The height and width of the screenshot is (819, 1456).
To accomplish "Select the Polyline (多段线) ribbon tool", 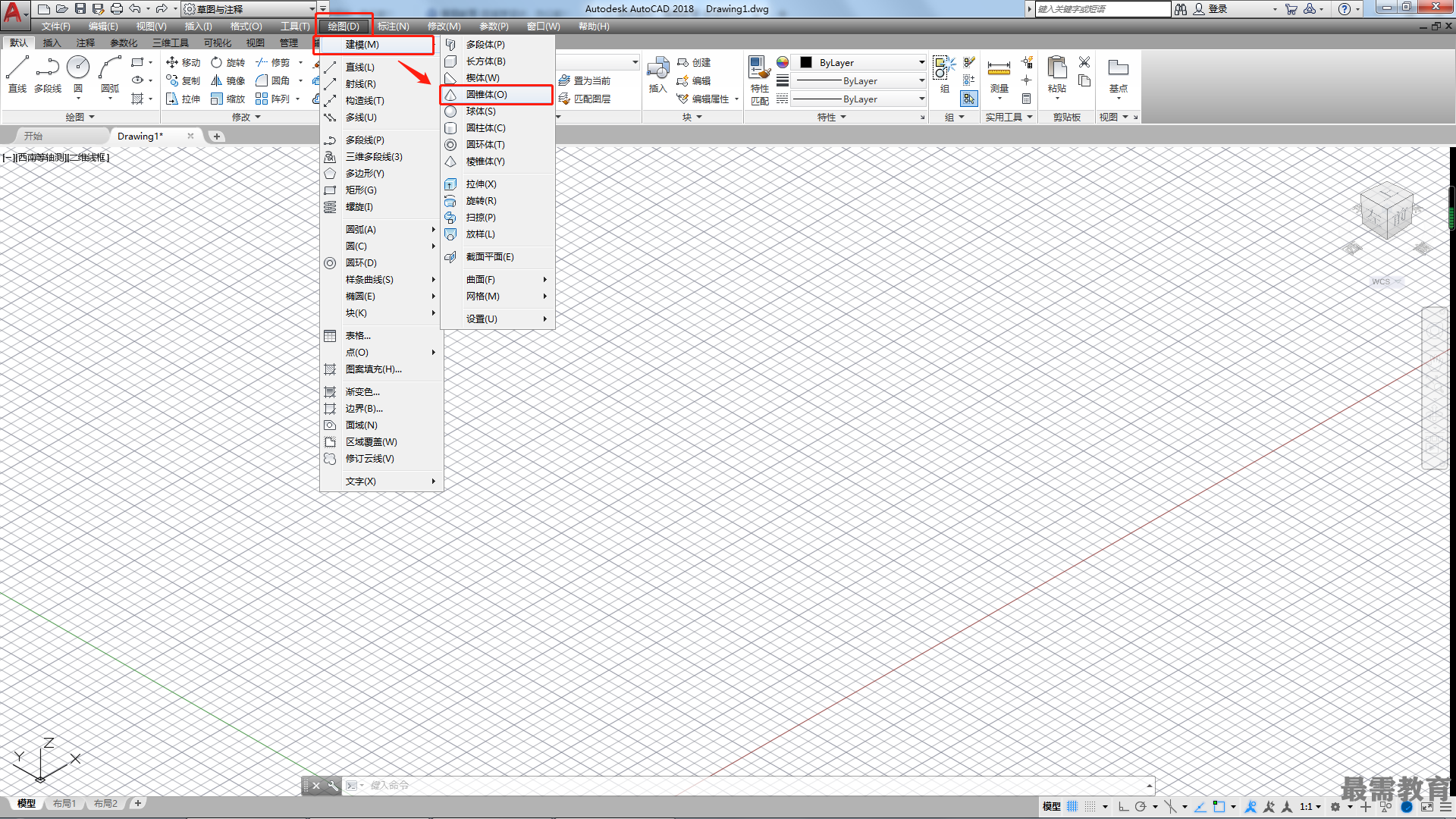I will (x=47, y=74).
